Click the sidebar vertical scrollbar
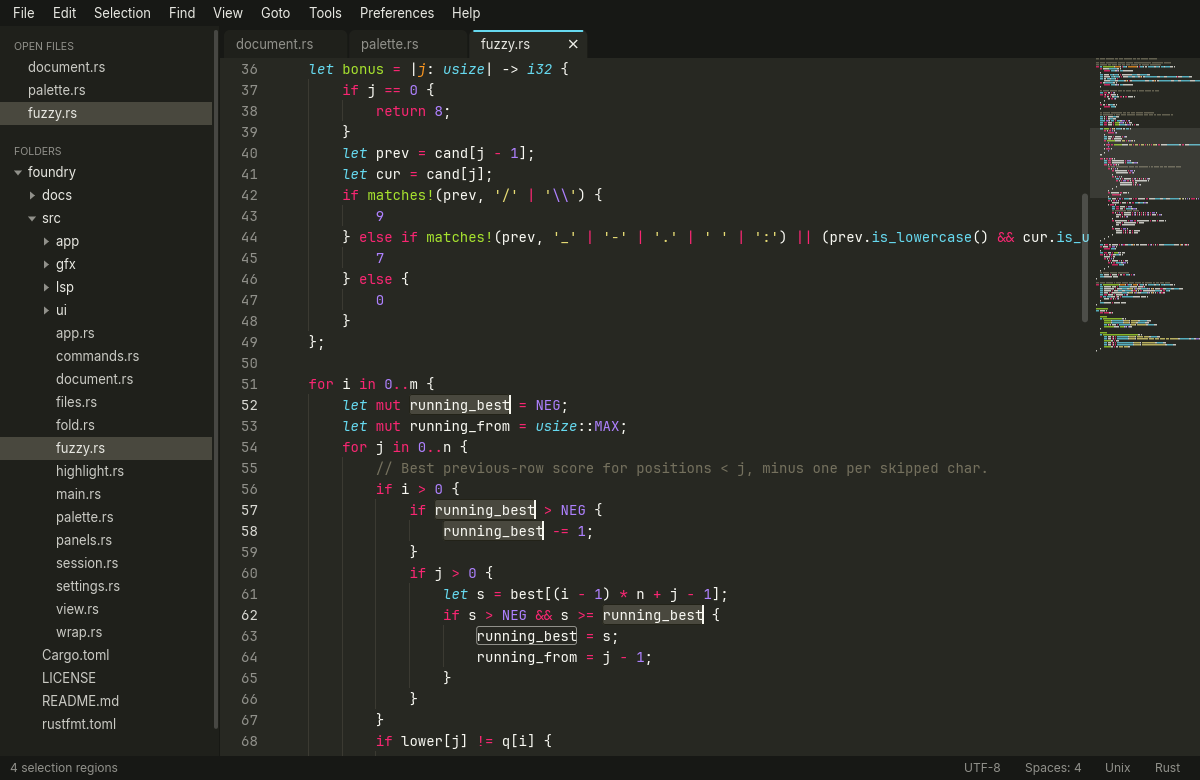 click(x=216, y=380)
